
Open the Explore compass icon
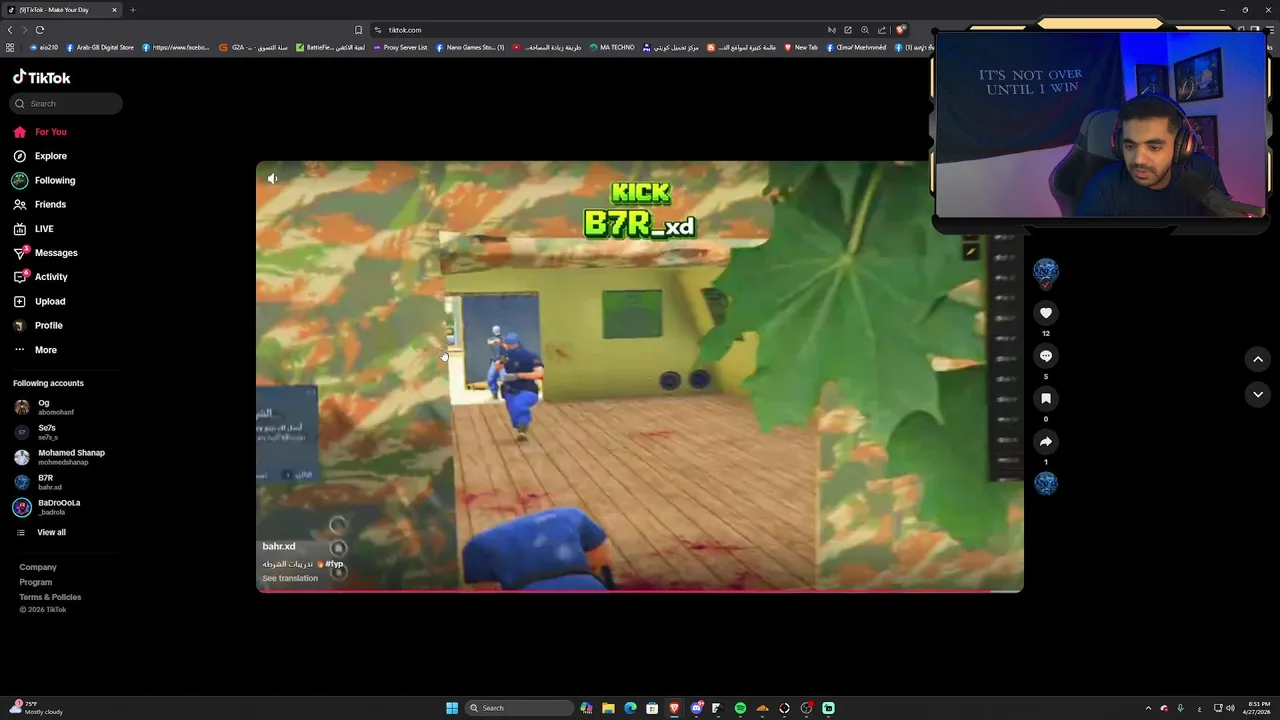click(x=19, y=156)
